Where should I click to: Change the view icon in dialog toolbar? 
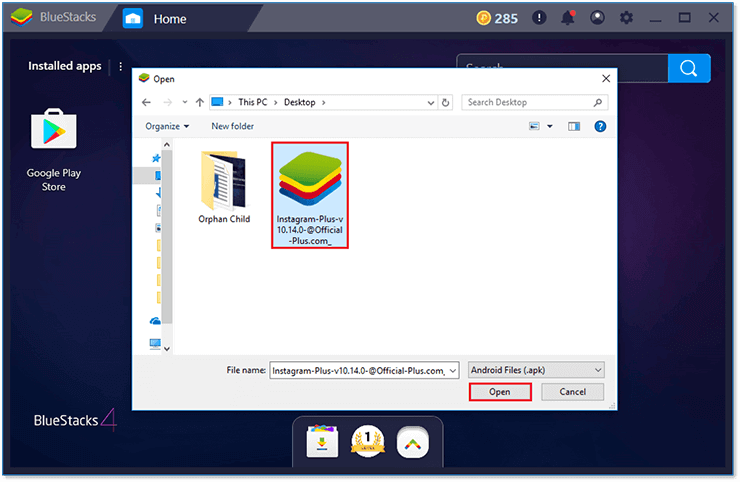[x=534, y=126]
